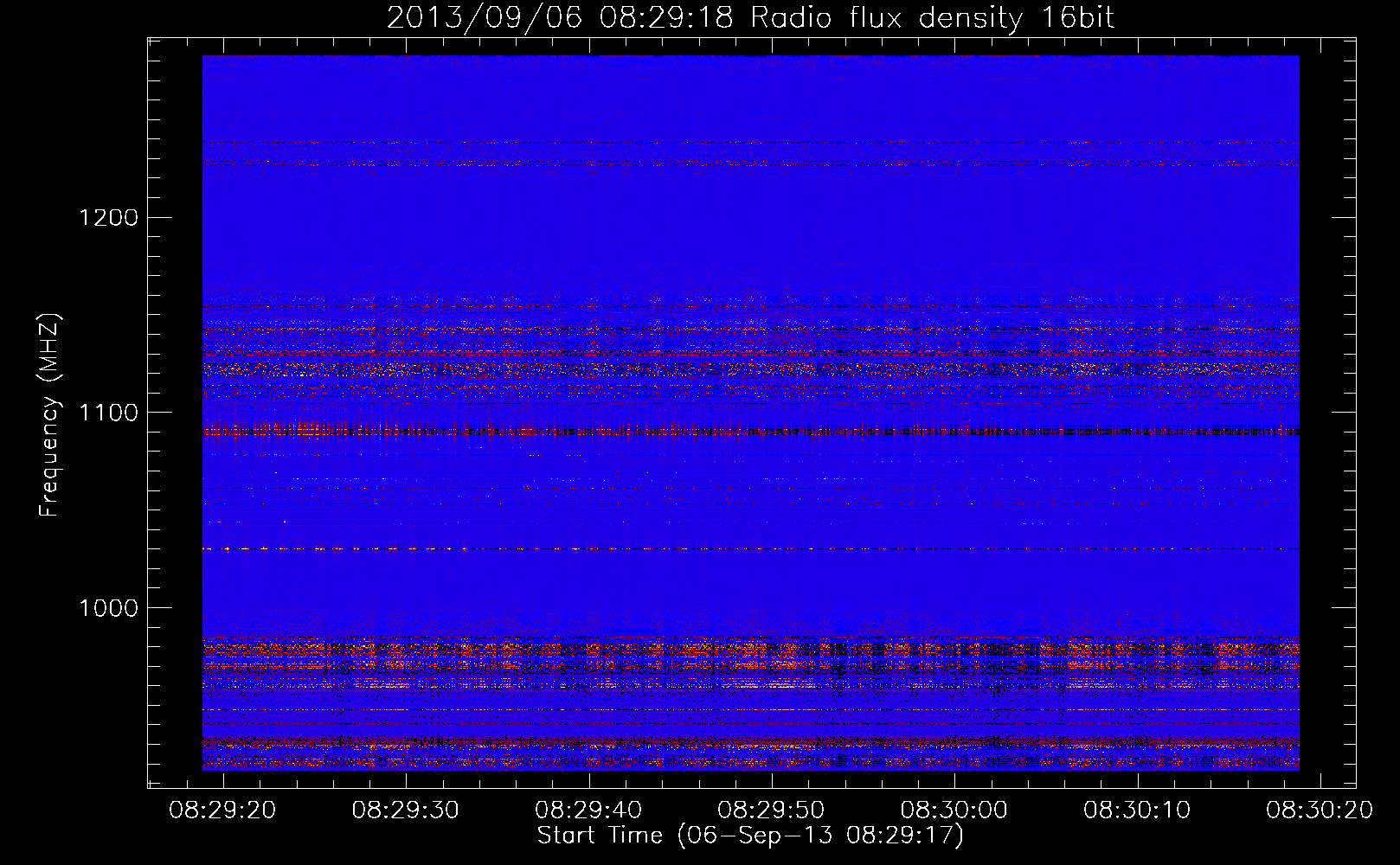This screenshot has height=865, width=1400.
Task: Click the plot title '2013/09/06 08:29:18 Radio flux density 16bit'
Action: tap(750, 18)
